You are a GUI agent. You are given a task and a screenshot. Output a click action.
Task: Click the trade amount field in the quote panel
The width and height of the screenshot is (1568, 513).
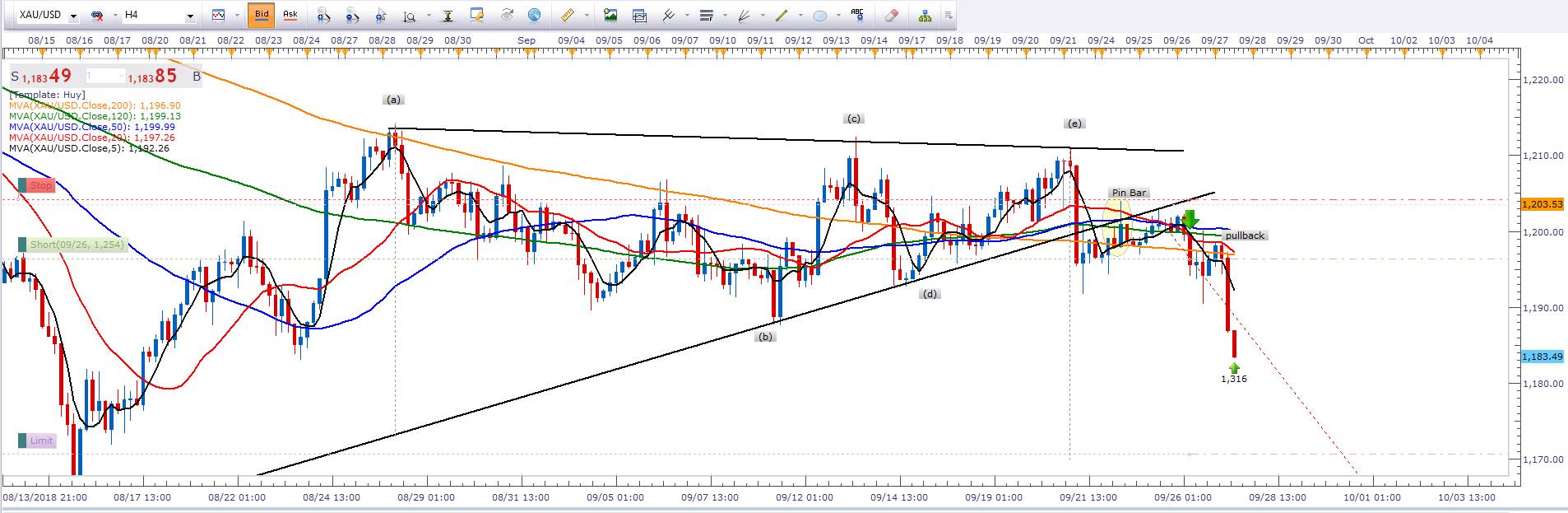pyautogui.click(x=104, y=77)
